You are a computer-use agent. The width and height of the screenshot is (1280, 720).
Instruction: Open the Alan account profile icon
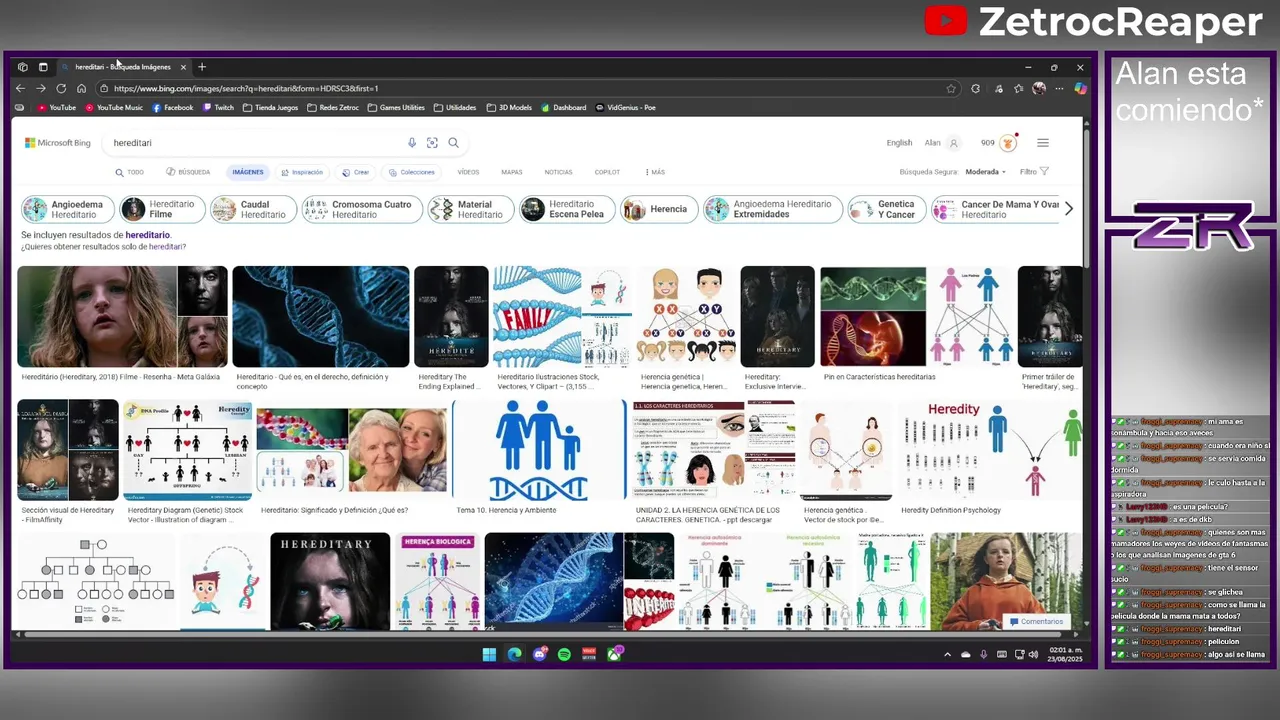[953, 143]
